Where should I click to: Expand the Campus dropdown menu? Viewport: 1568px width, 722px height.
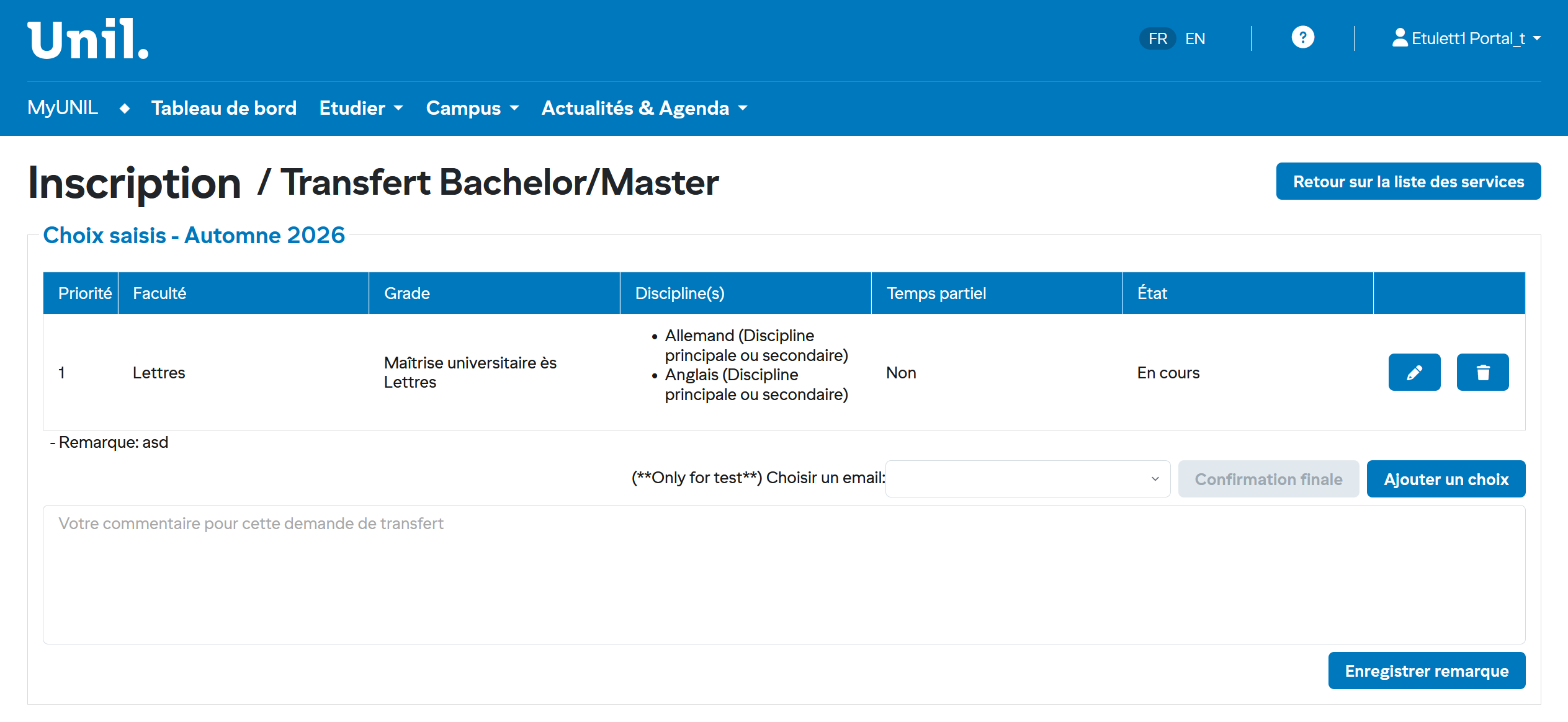point(472,109)
